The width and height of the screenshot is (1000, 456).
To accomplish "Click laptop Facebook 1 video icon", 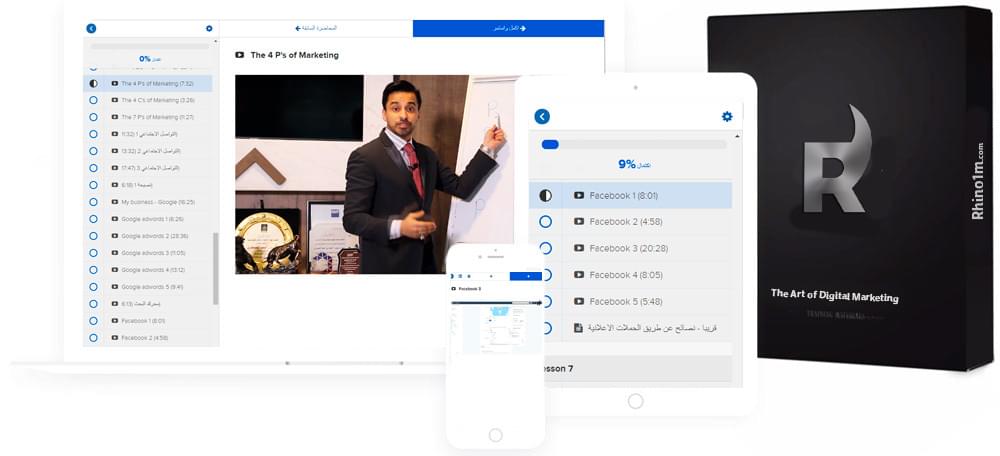I will (x=115, y=321).
